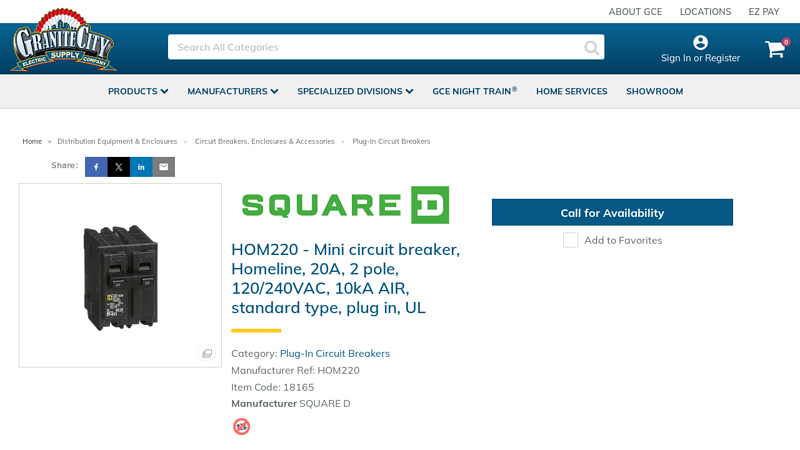
Task: Click the HOM220 breaker product image
Action: tap(120, 275)
